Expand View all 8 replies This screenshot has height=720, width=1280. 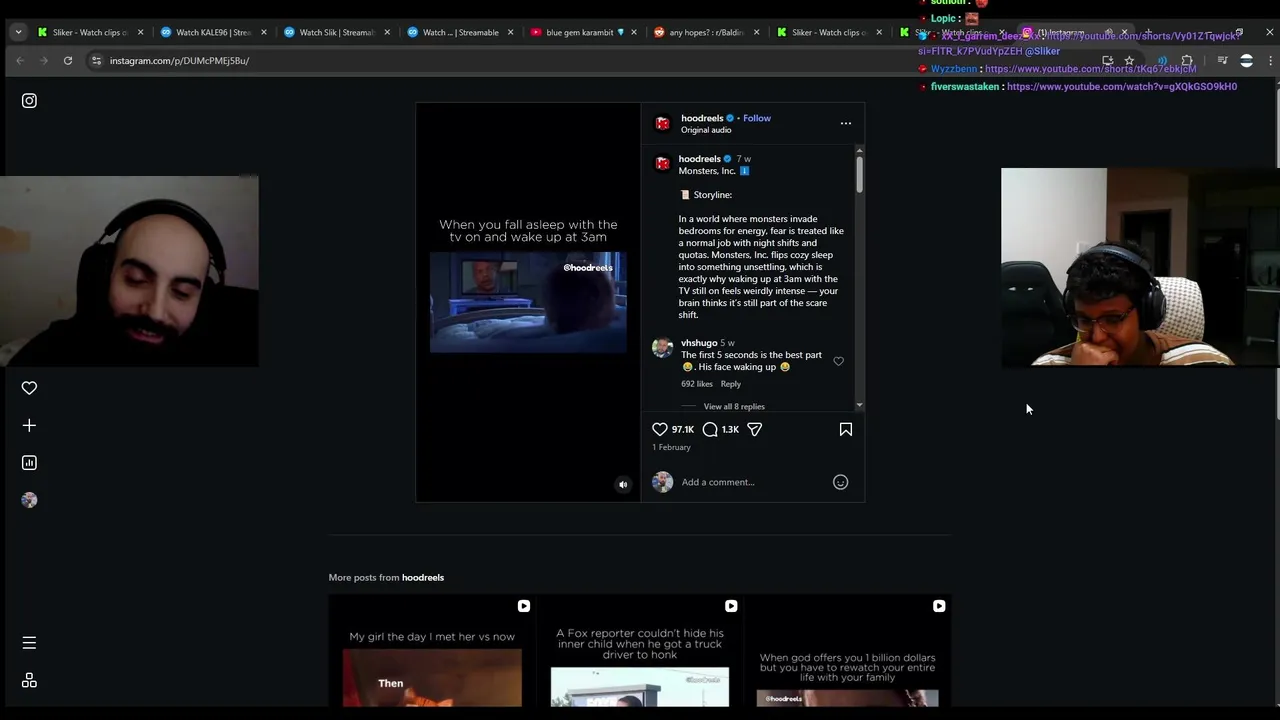click(x=734, y=407)
